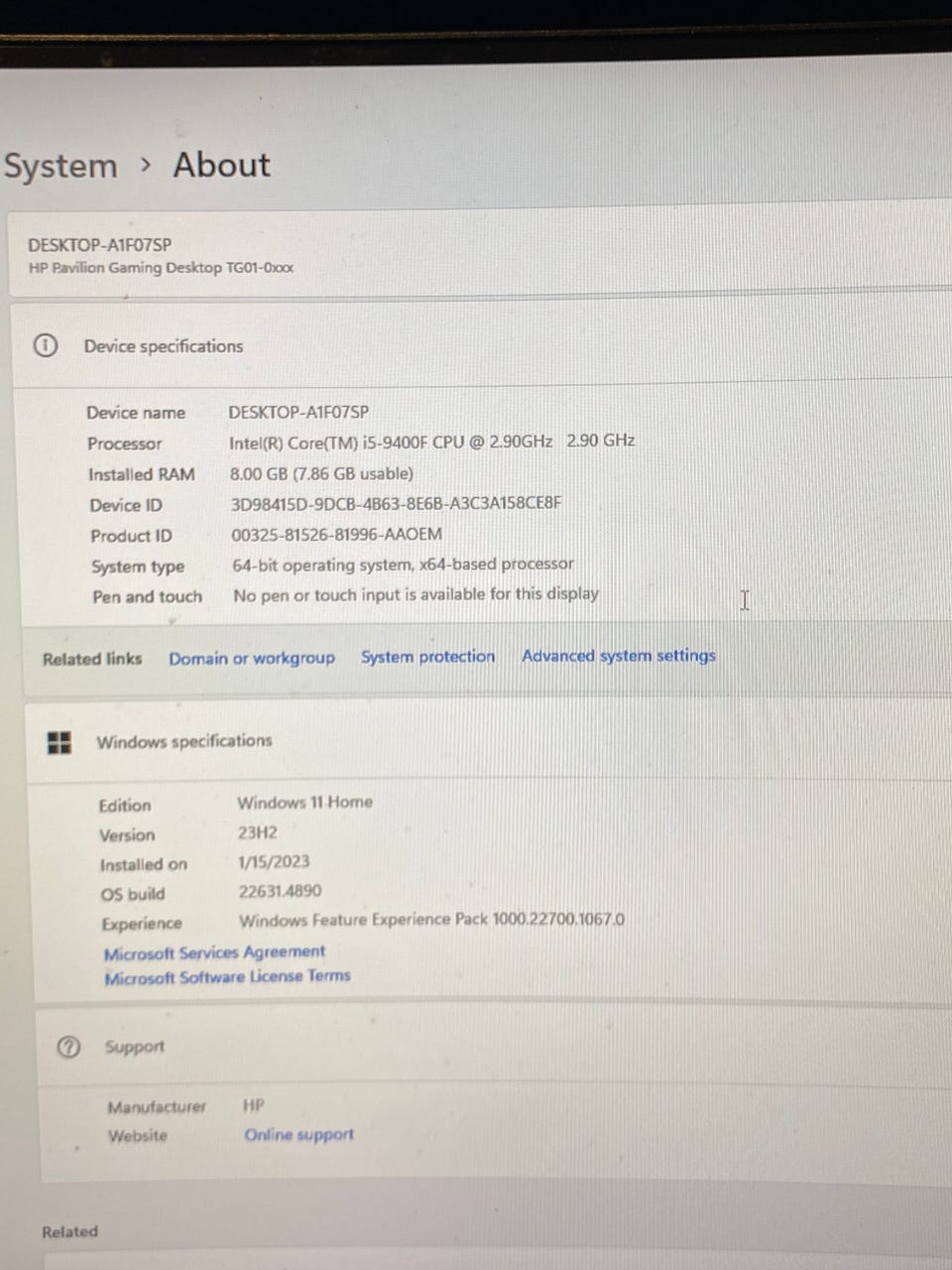
Task: Click the About page title
Action: [221, 165]
